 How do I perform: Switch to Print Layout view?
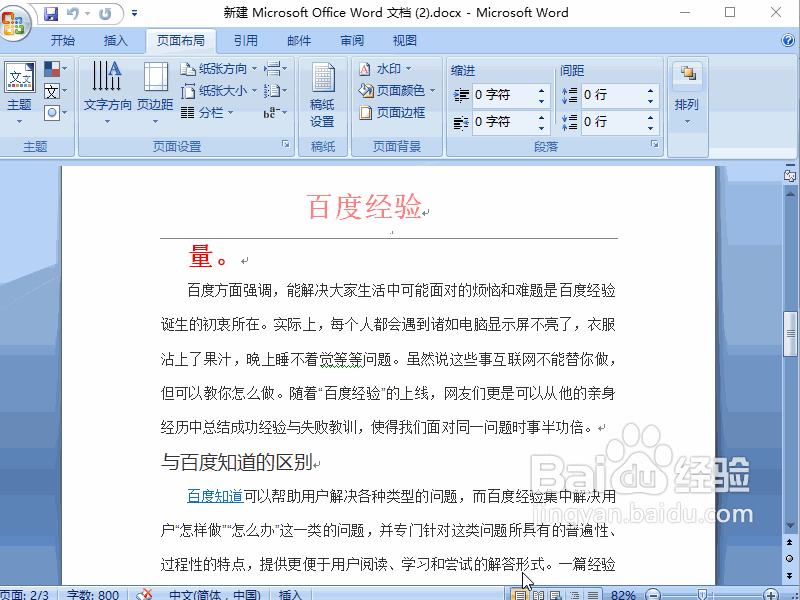[x=520, y=595]
